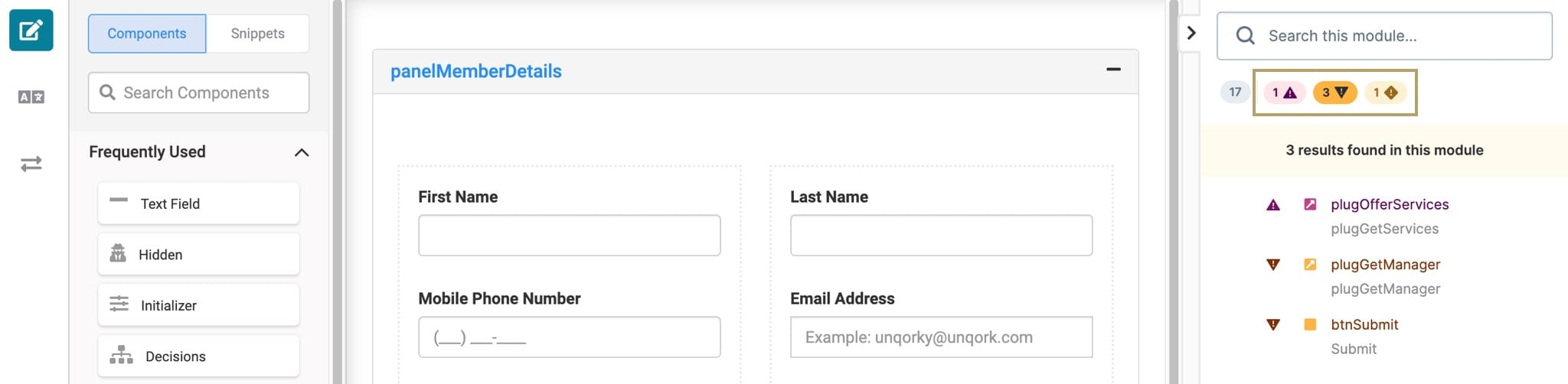The width and height of the screenshot is (1568, 384).
Task: Click the Decisions tree icon
Action: coord(121,355)
